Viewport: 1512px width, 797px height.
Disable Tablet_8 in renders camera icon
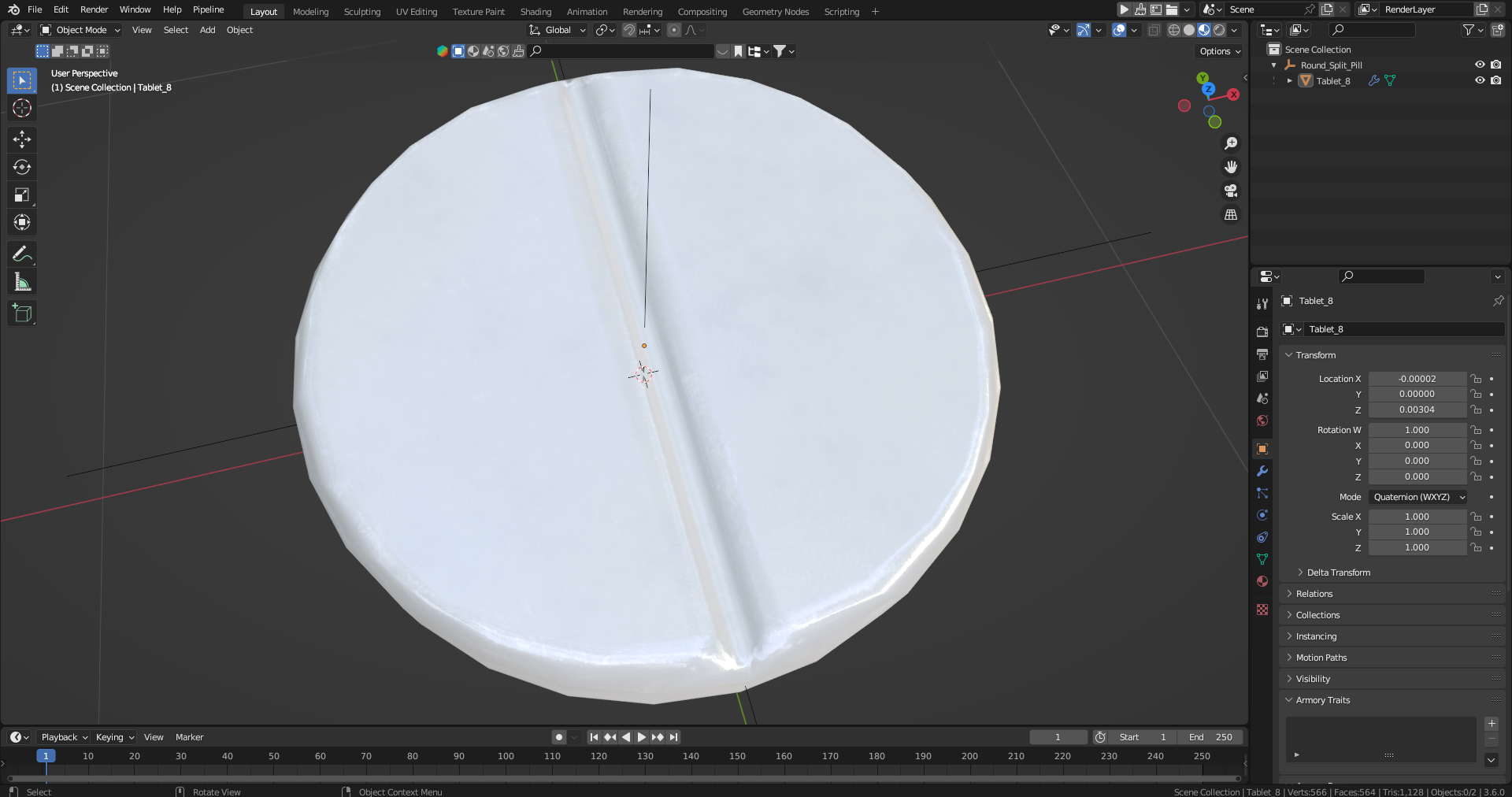(x=1496, y=80)
